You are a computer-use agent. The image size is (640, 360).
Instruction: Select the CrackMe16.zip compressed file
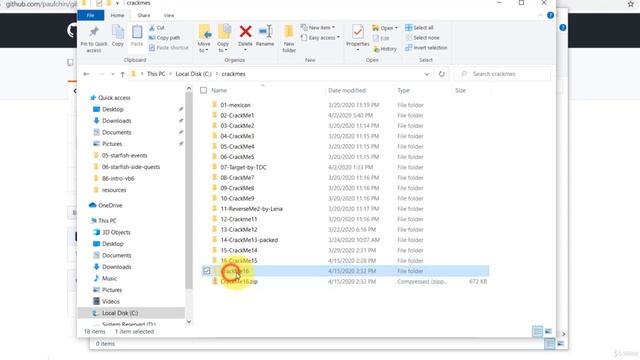pyautogui.click(x=238, y=282)
